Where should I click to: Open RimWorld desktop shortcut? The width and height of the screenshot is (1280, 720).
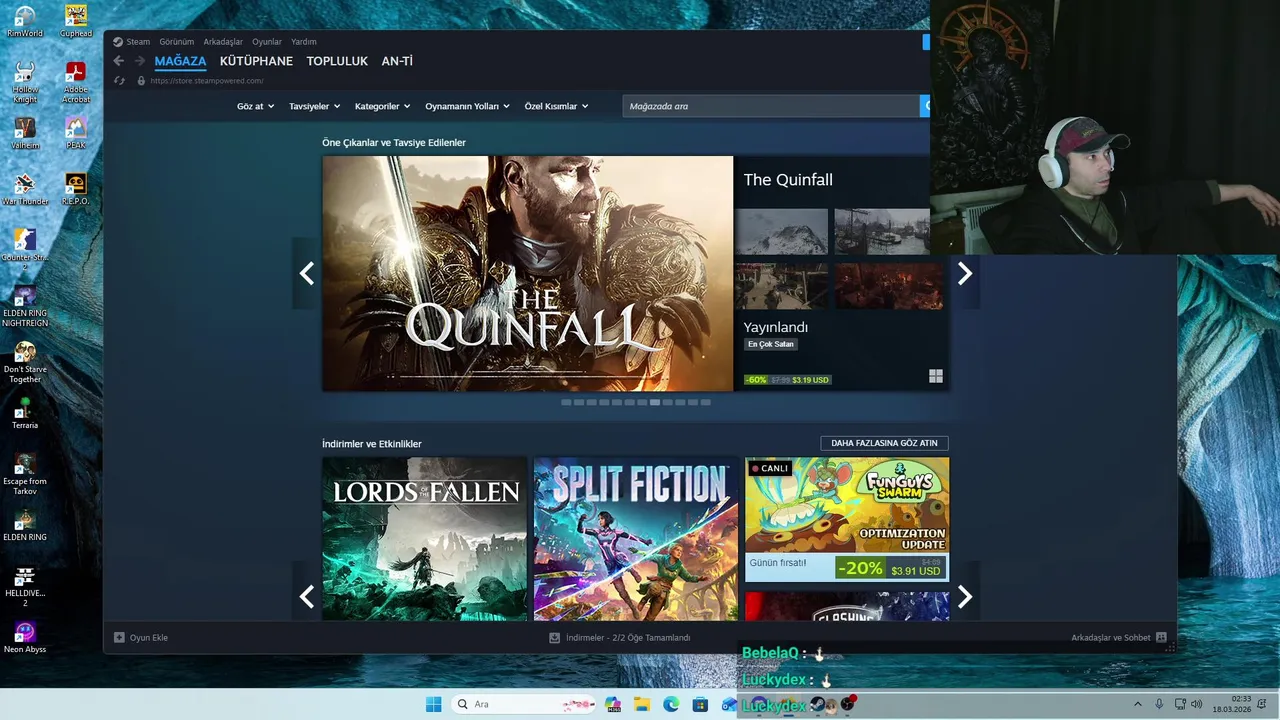(x=25, y=21)
